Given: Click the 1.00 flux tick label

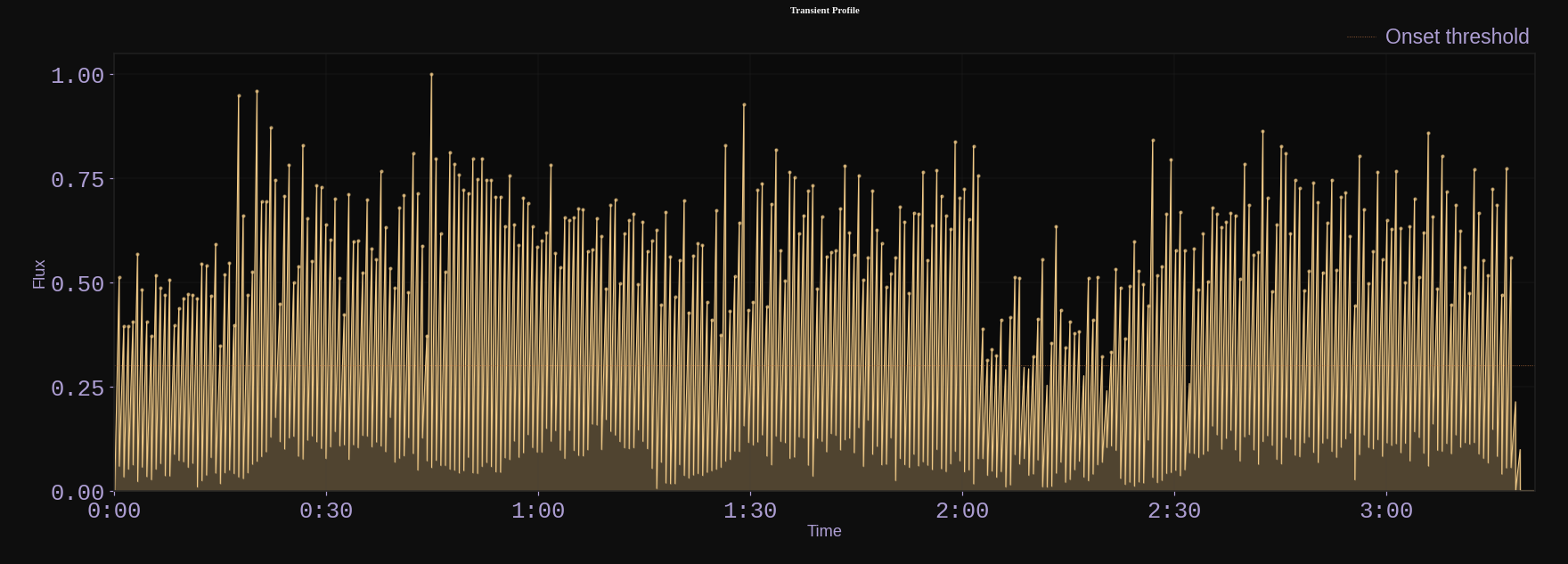Looking at the screenshot, I should [x=78, y=76].
